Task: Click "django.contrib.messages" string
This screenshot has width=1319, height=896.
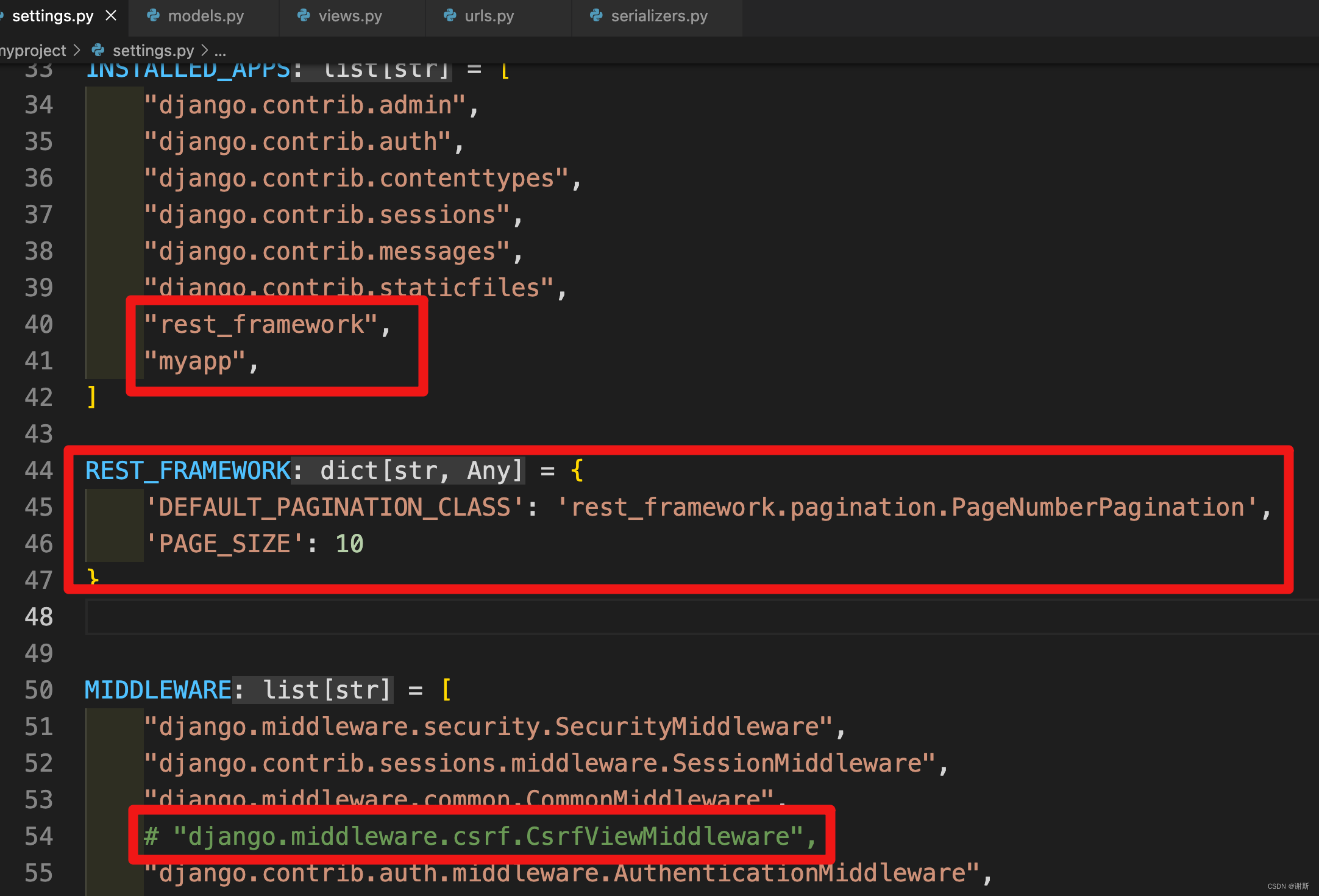Action: coord(327,251)
